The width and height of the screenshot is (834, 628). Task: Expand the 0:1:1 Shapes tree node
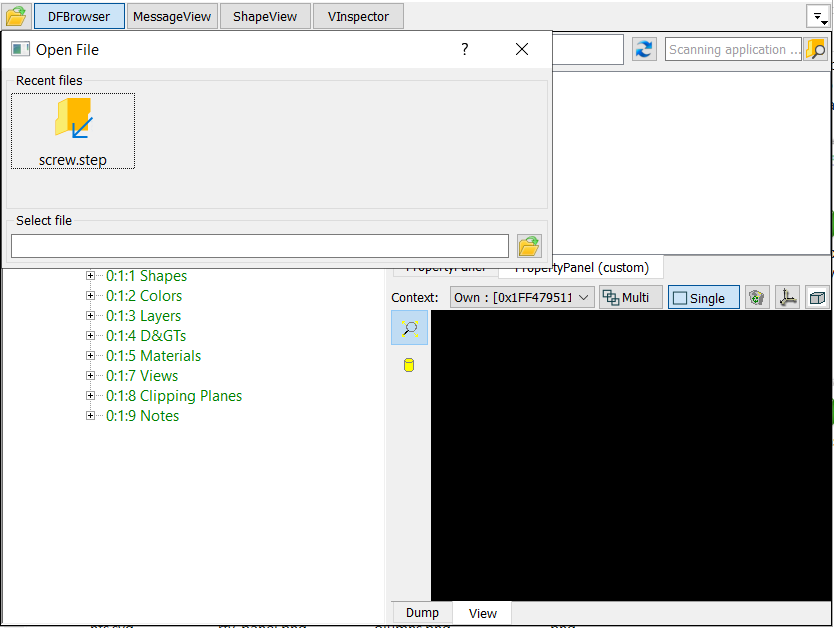point(91,276)
